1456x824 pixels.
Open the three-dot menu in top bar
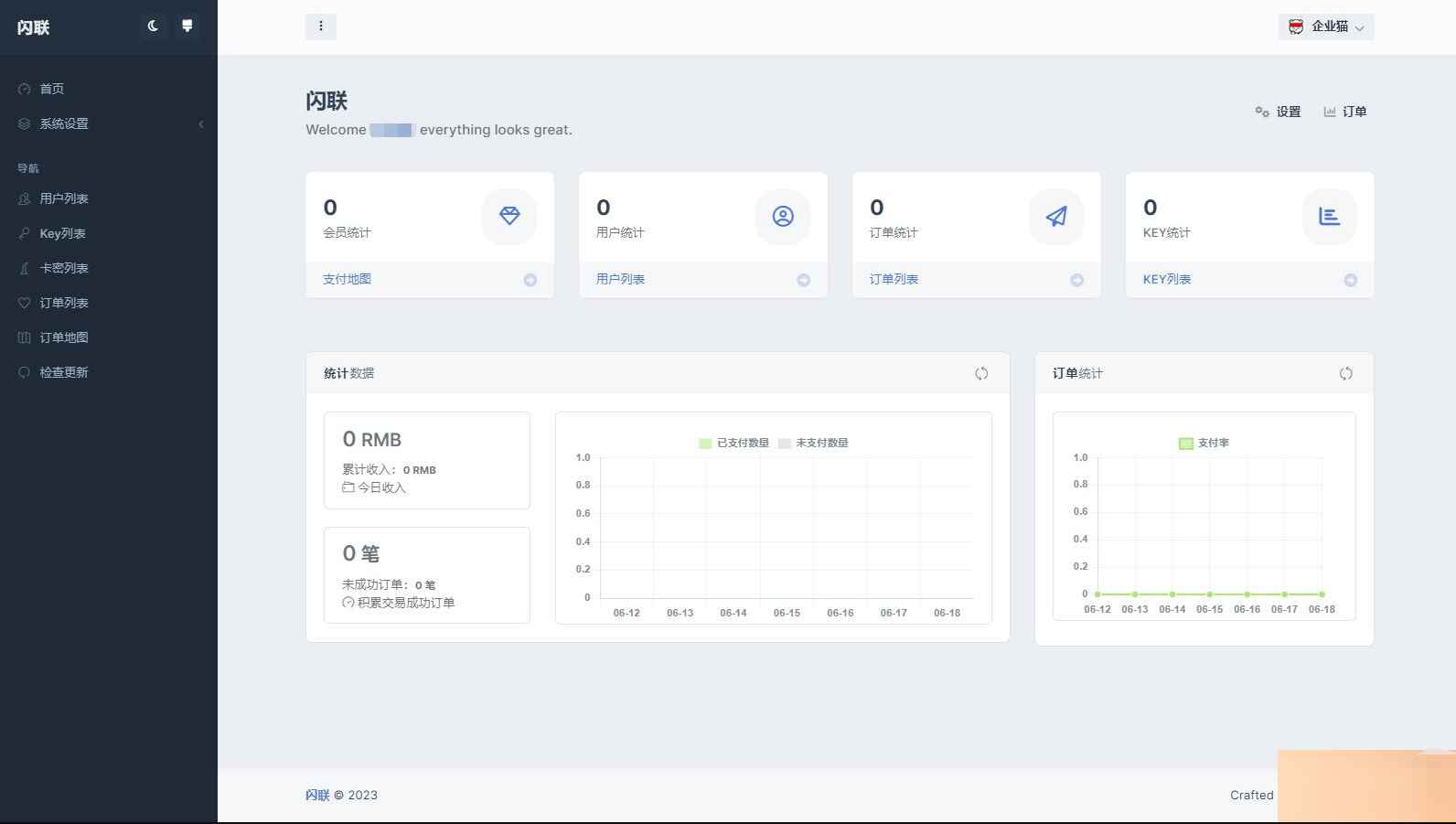coord(321,27)
